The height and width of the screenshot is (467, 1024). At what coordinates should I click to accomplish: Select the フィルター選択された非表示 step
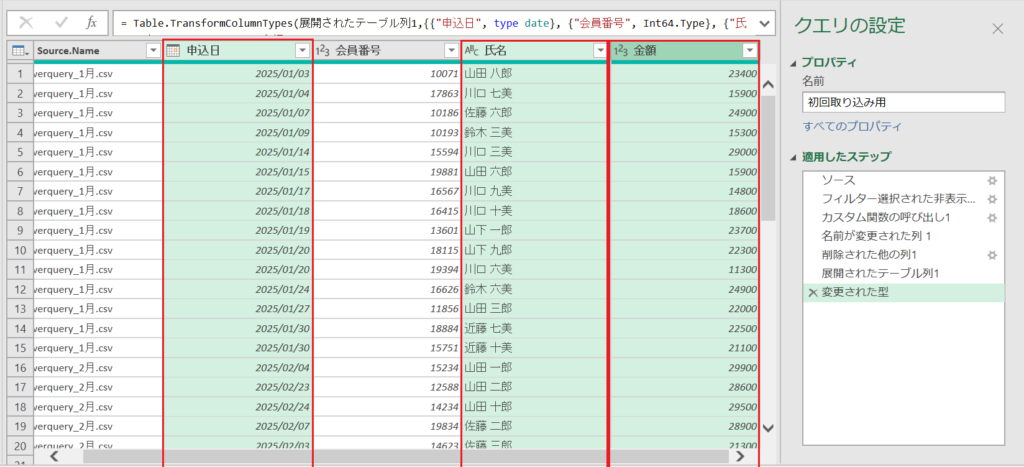click(899, 199)
